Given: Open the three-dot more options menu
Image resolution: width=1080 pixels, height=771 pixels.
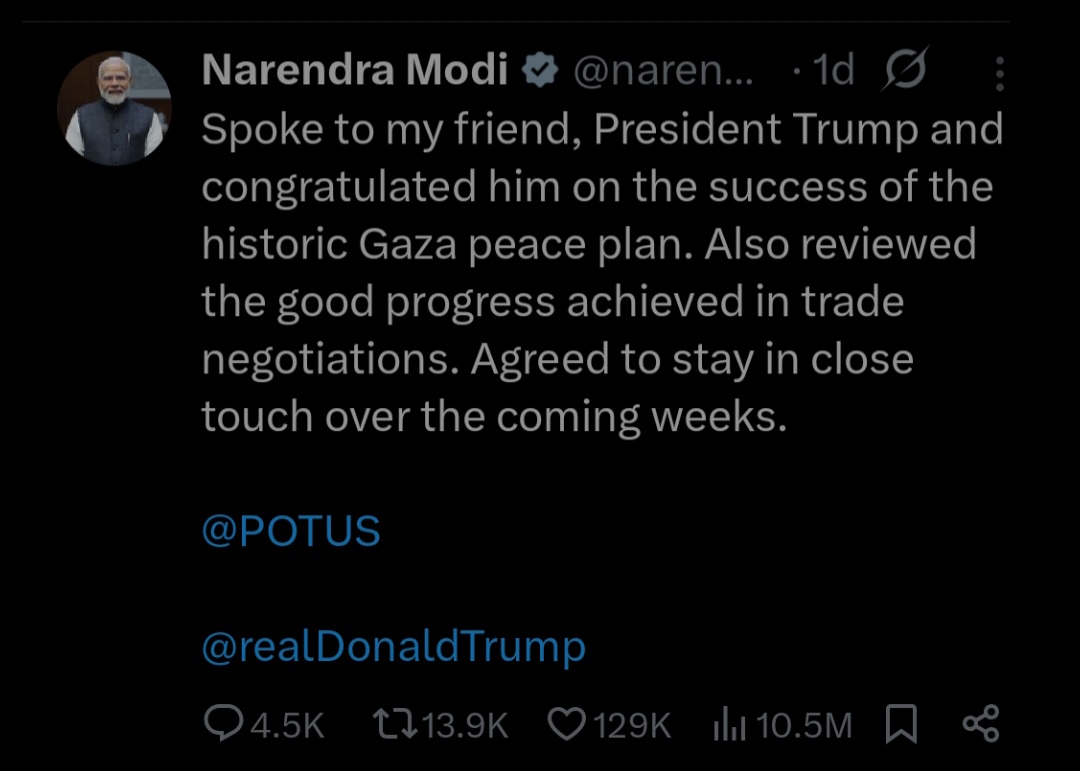Looking at the screenshot, I should [1000, 73].
